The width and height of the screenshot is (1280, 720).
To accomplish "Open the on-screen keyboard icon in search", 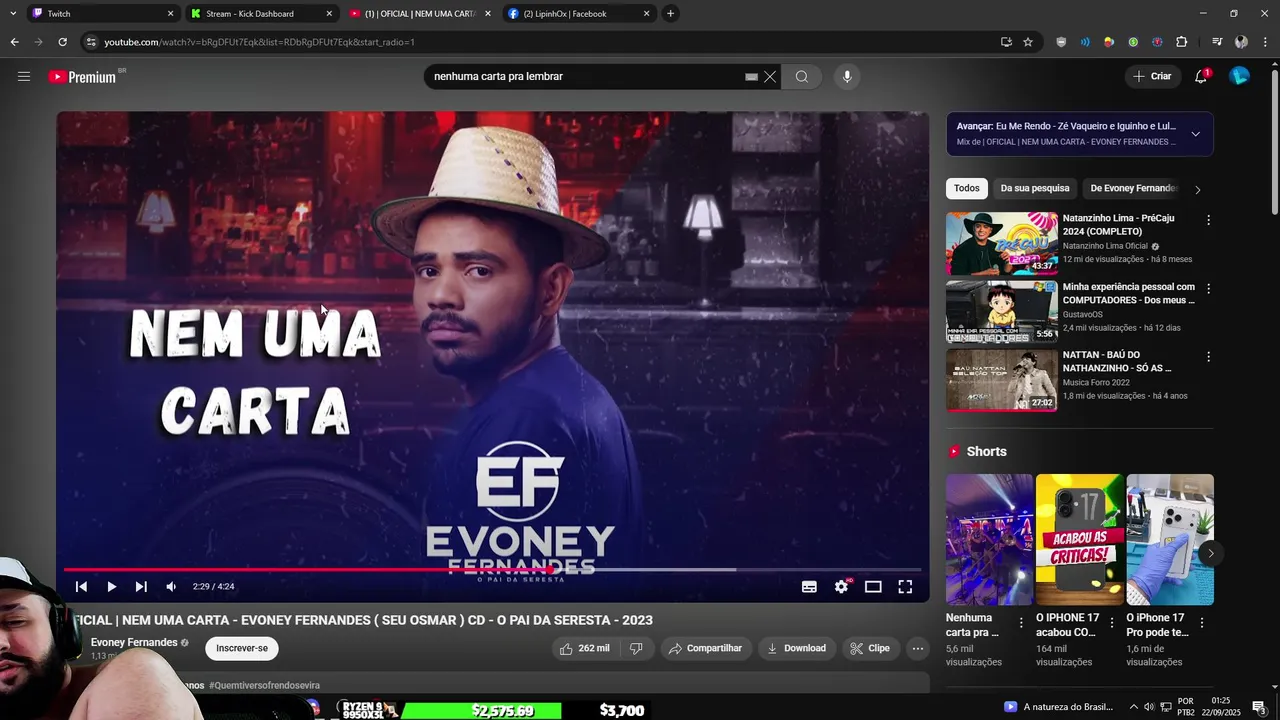I will (751, 77).
